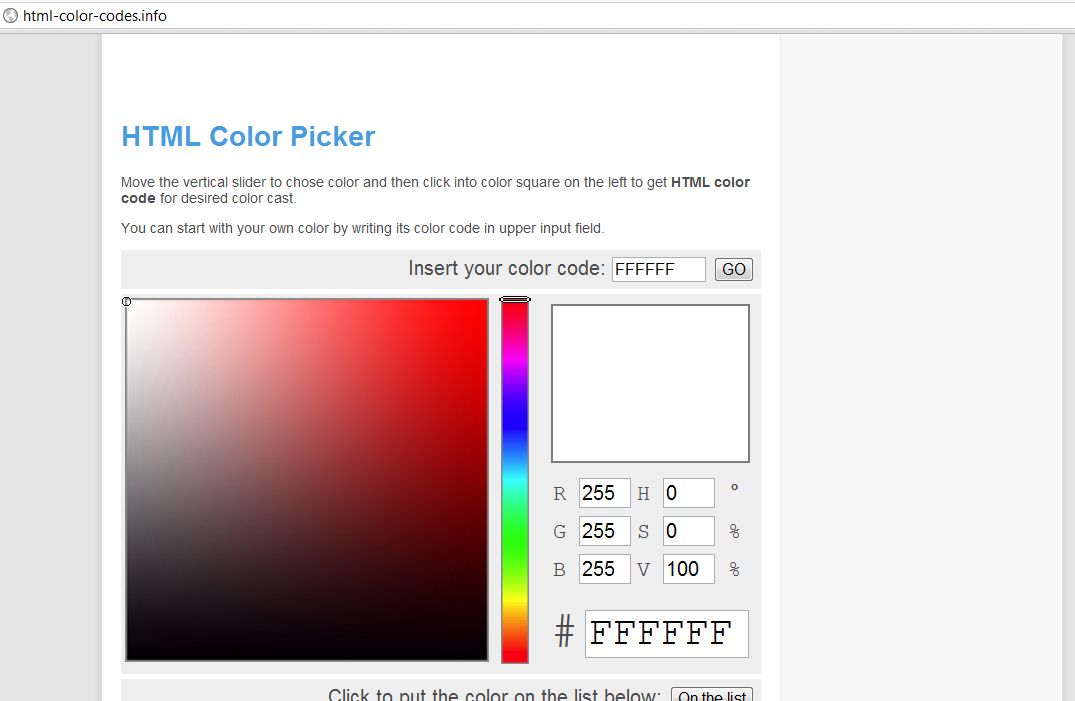This screenshot has width=1075, height=701.
Task: Click the circular marker in the color square
Action: click(127, 301)
